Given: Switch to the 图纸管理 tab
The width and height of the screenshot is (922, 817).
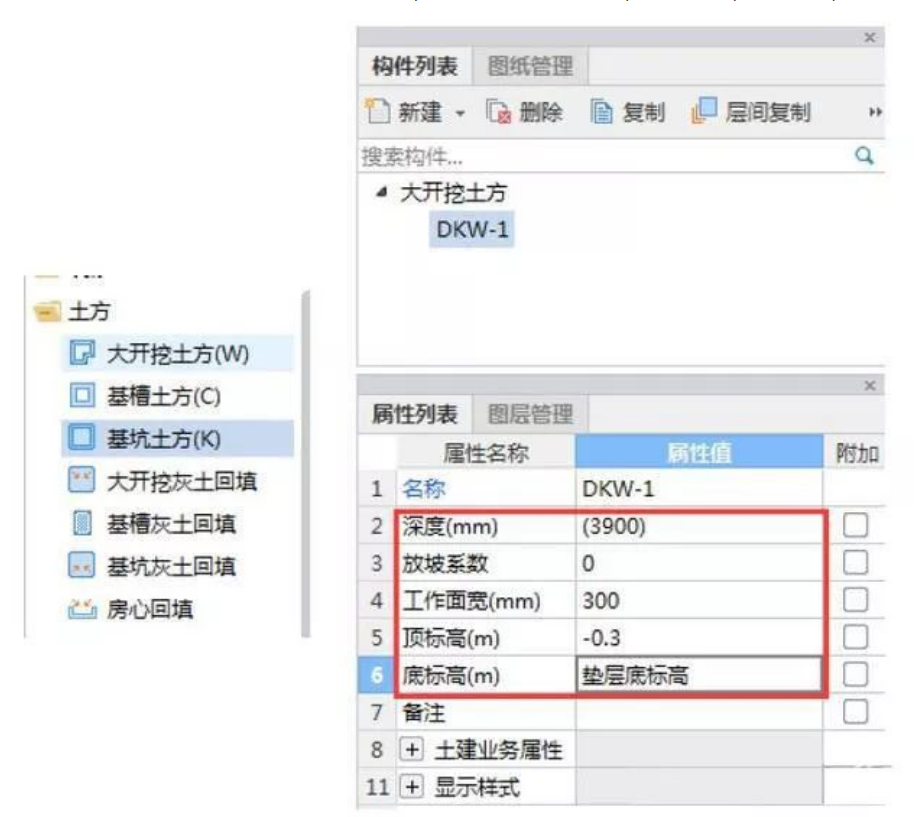Looking at the screenshot, I should pyautogui.click(x=530, y=68).
